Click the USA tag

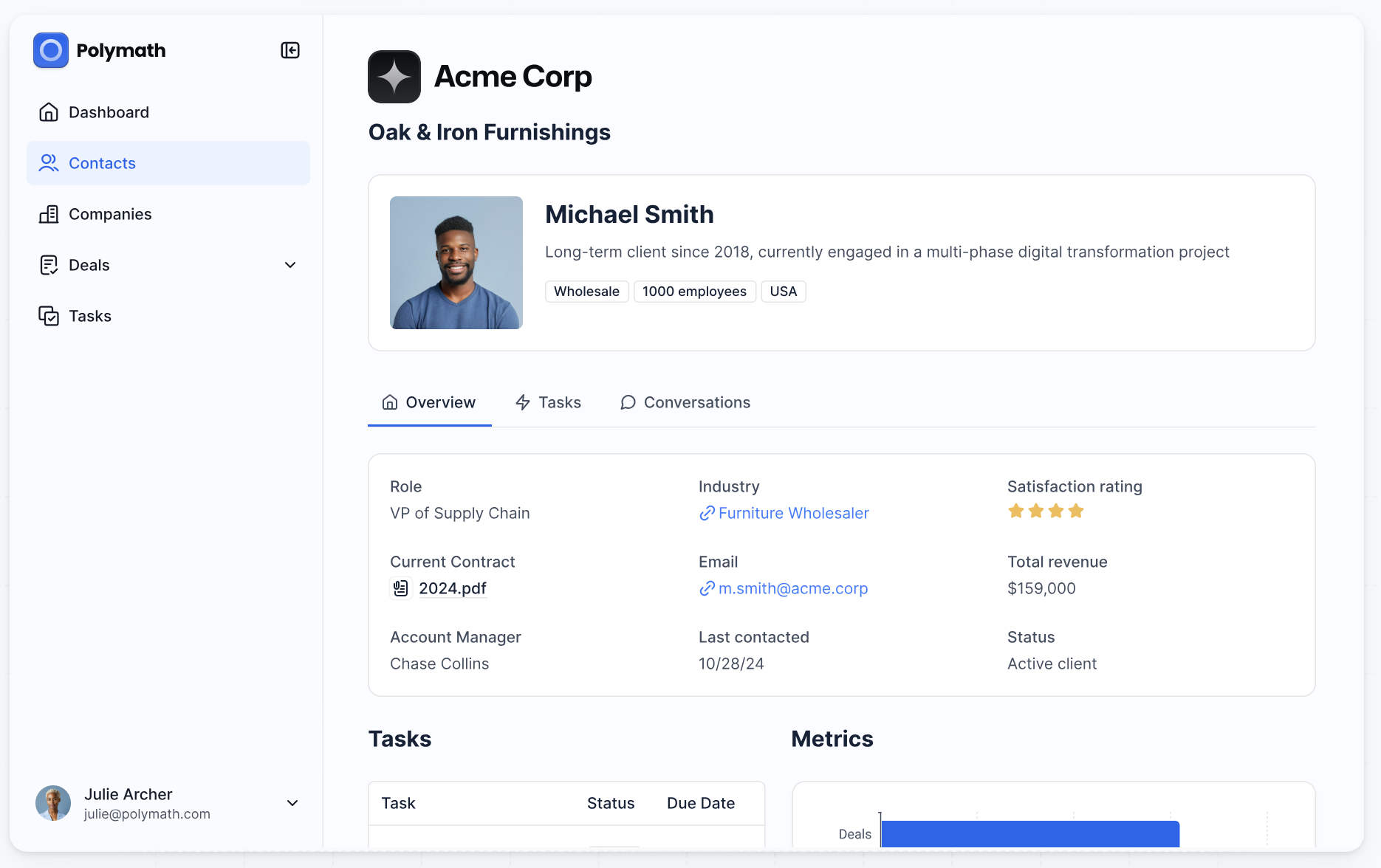click(784, 292)
